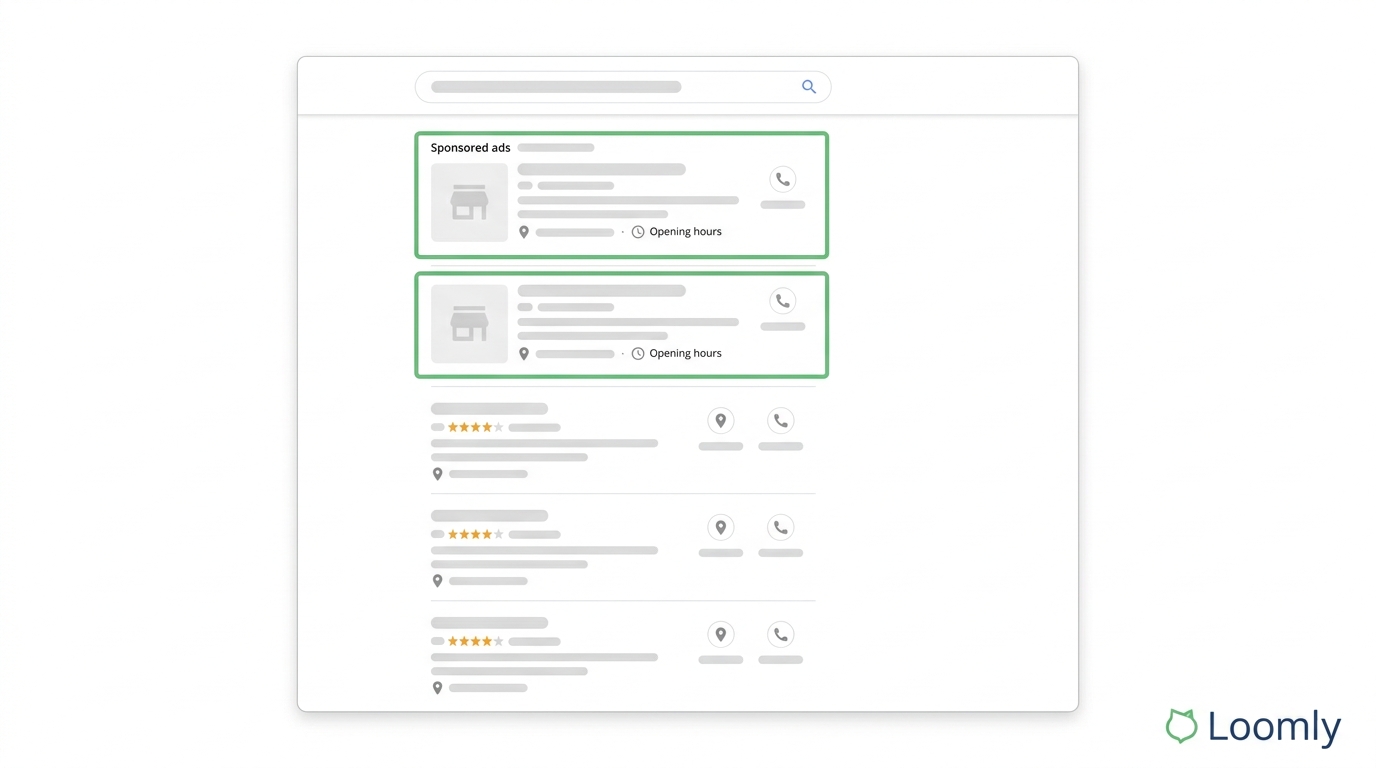This screenshot has height=768, width=1376.
Task: Click star rating of first organic result
Action: click(x=475, y=427)
